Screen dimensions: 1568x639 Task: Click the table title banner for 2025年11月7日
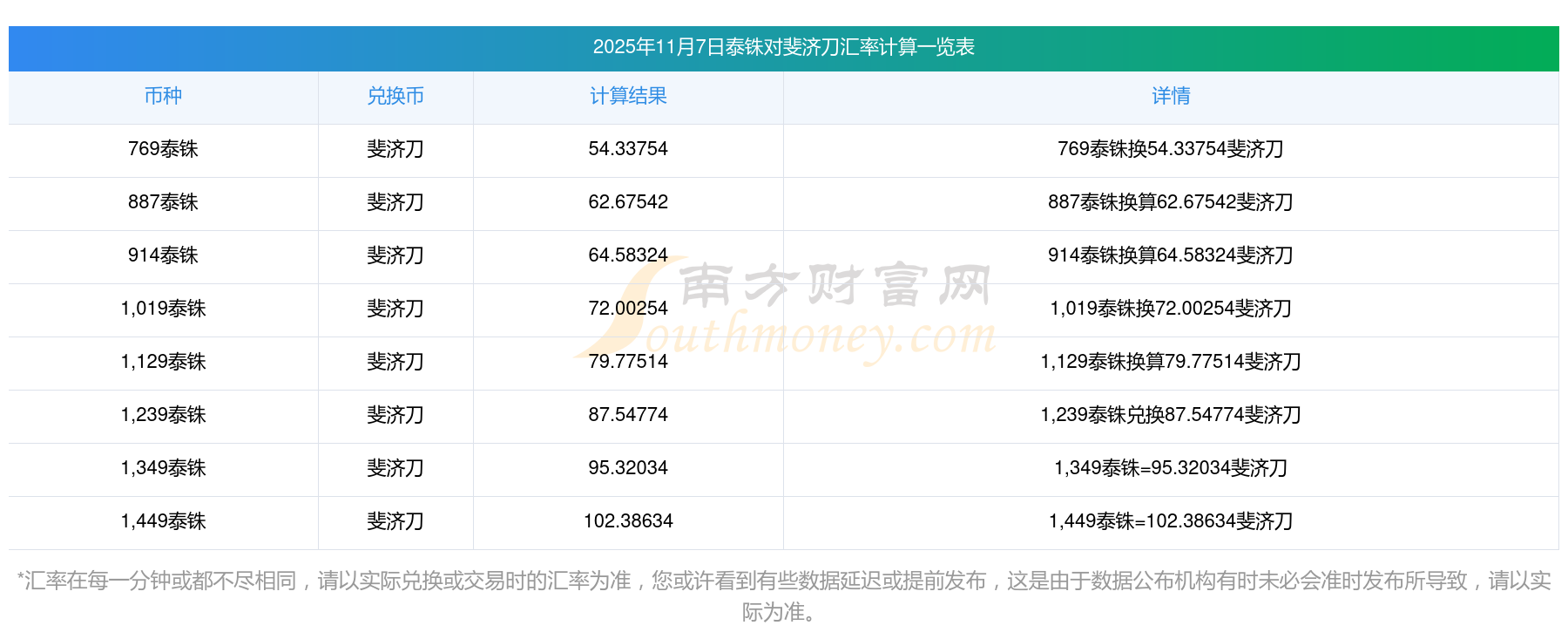click(783, 47)
